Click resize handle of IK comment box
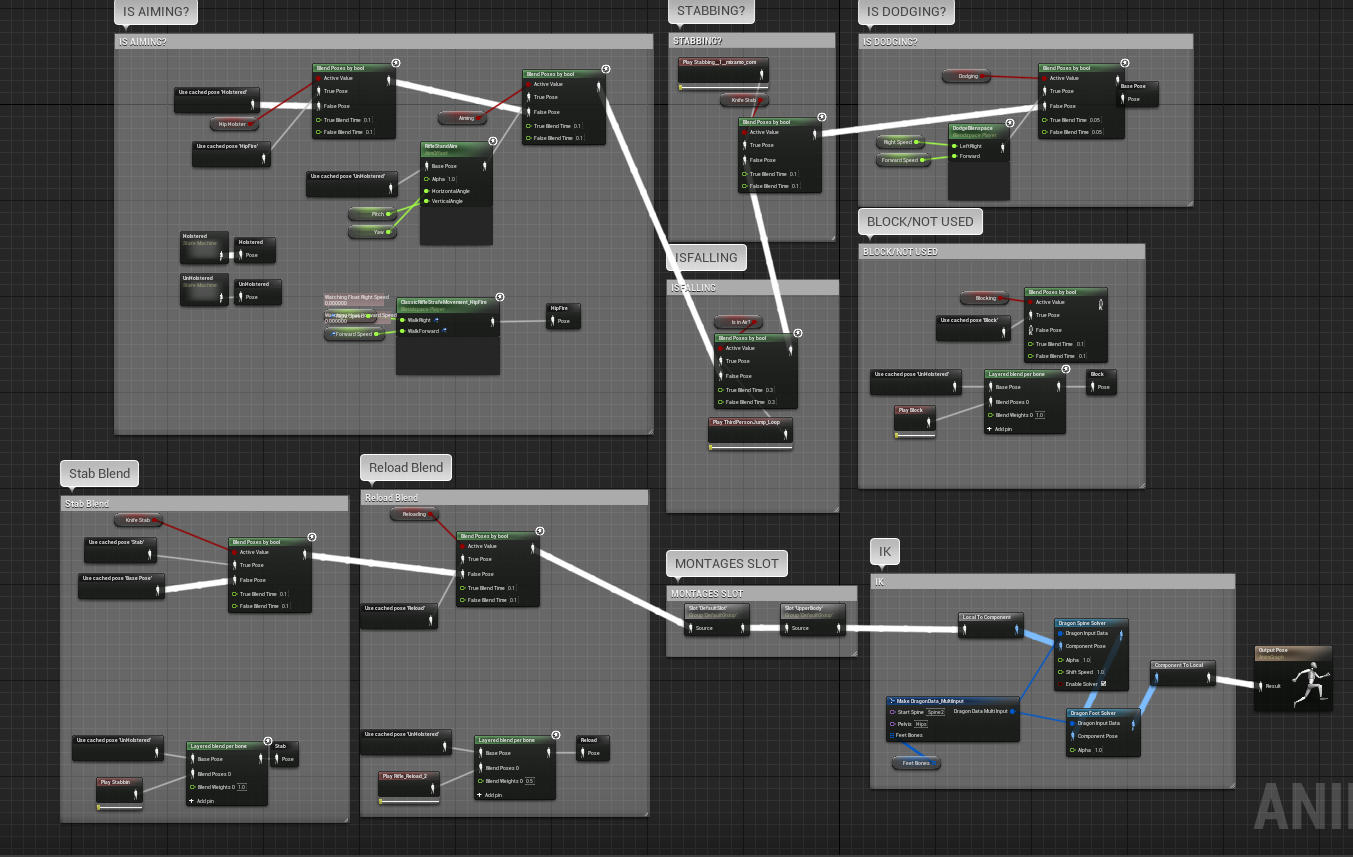Screen dimensions: 1353x857 (1230, 783)
